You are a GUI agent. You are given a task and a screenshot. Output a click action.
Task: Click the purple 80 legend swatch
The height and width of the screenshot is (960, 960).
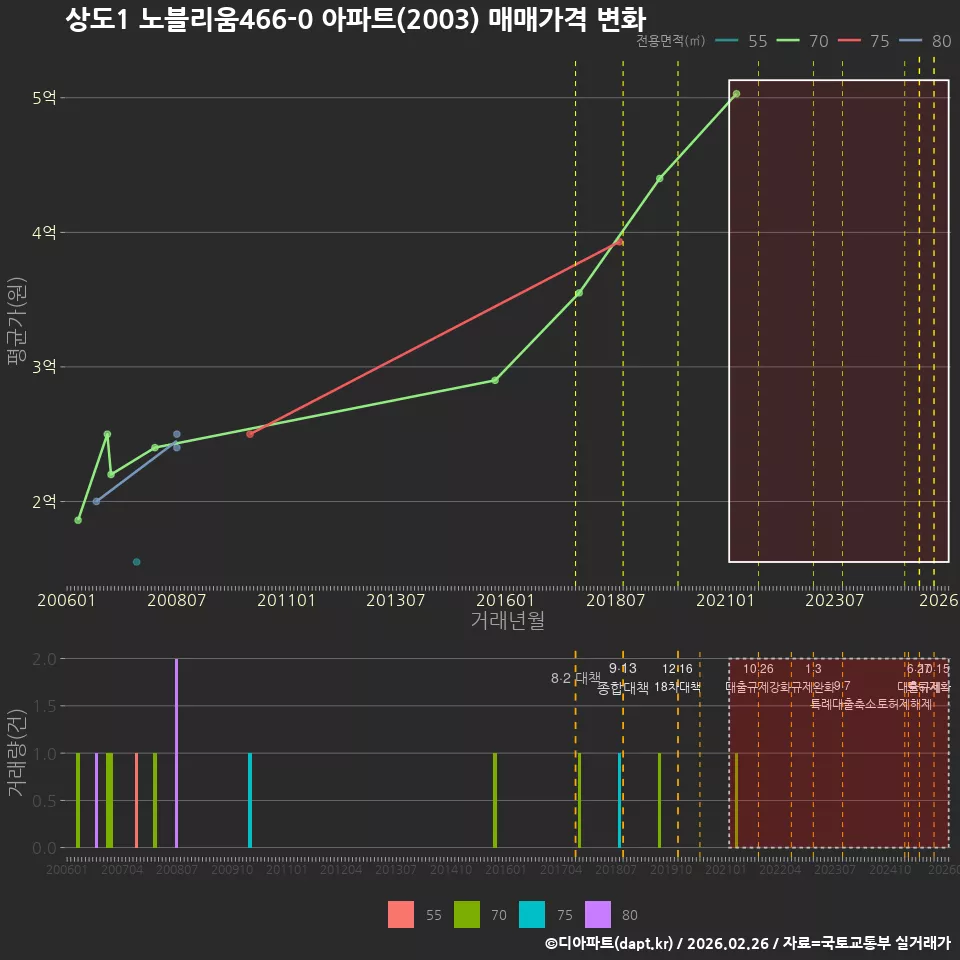tap(598, 914)
